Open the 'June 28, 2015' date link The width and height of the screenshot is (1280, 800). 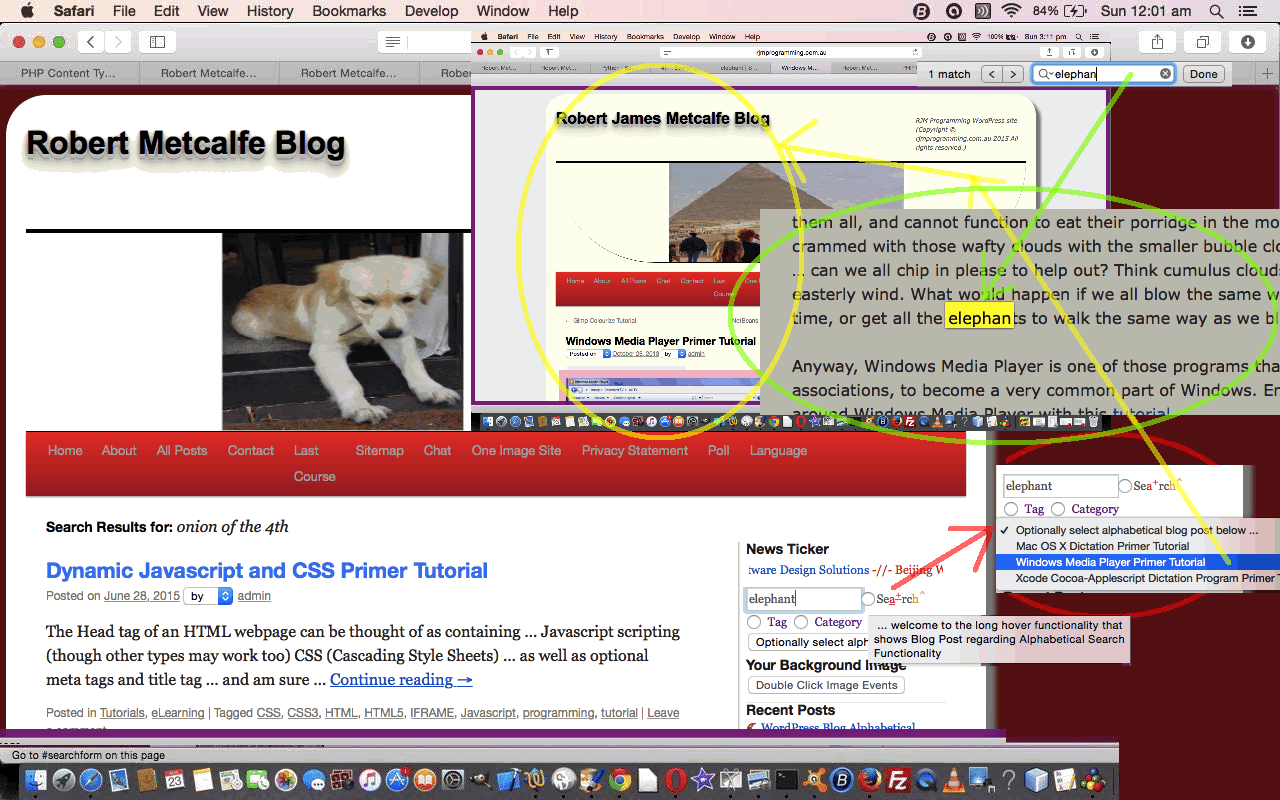[142, 596]
